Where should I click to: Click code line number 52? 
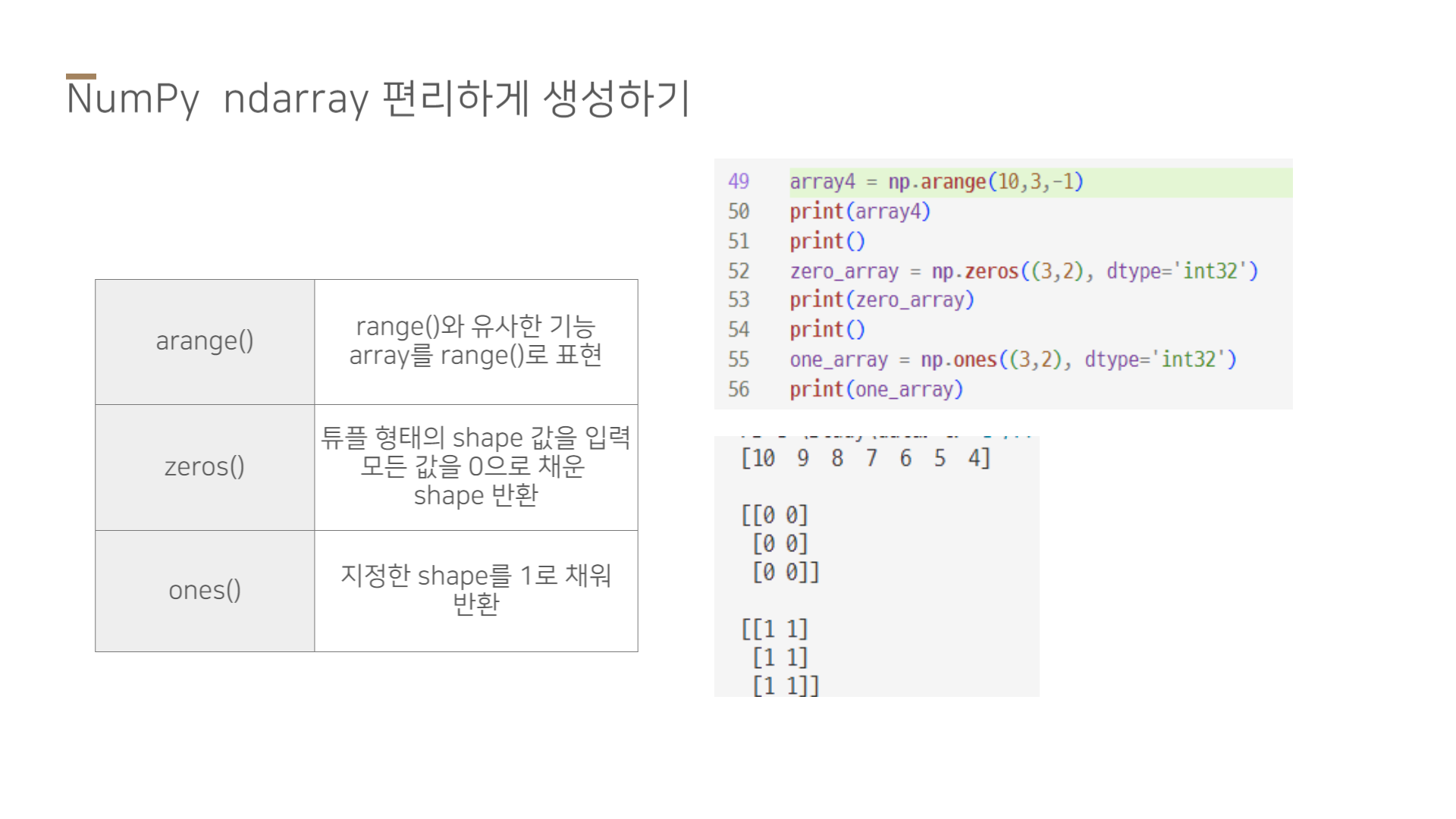[738, 271]
